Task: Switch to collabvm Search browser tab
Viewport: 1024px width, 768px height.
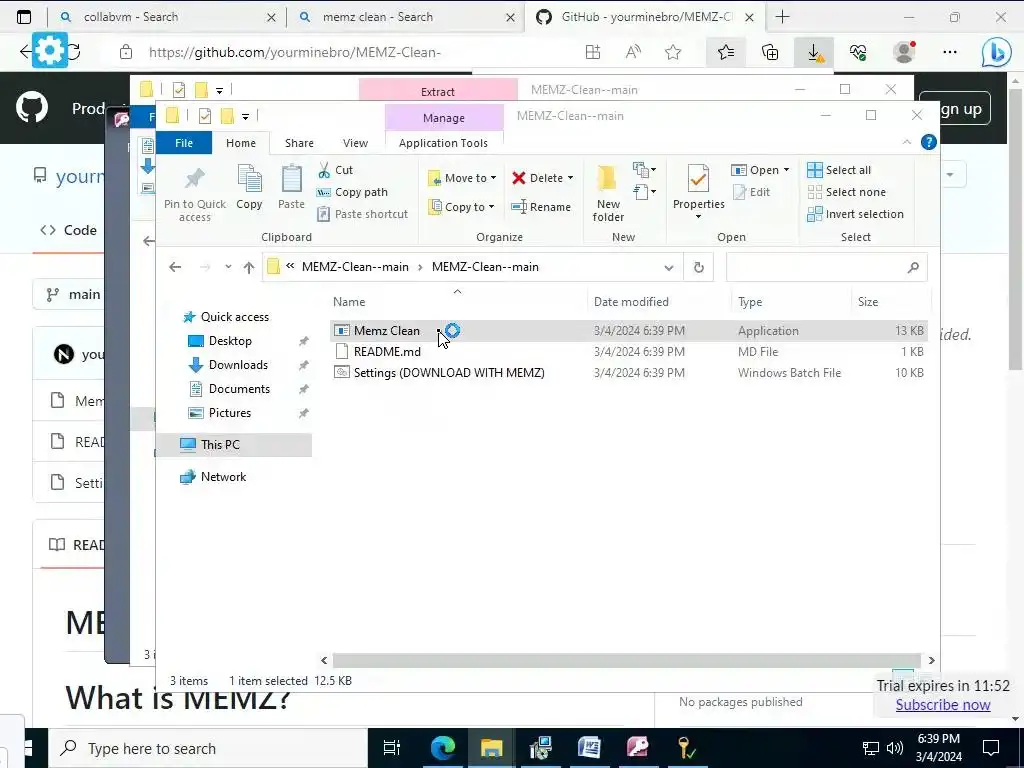Action: (168, 17)
